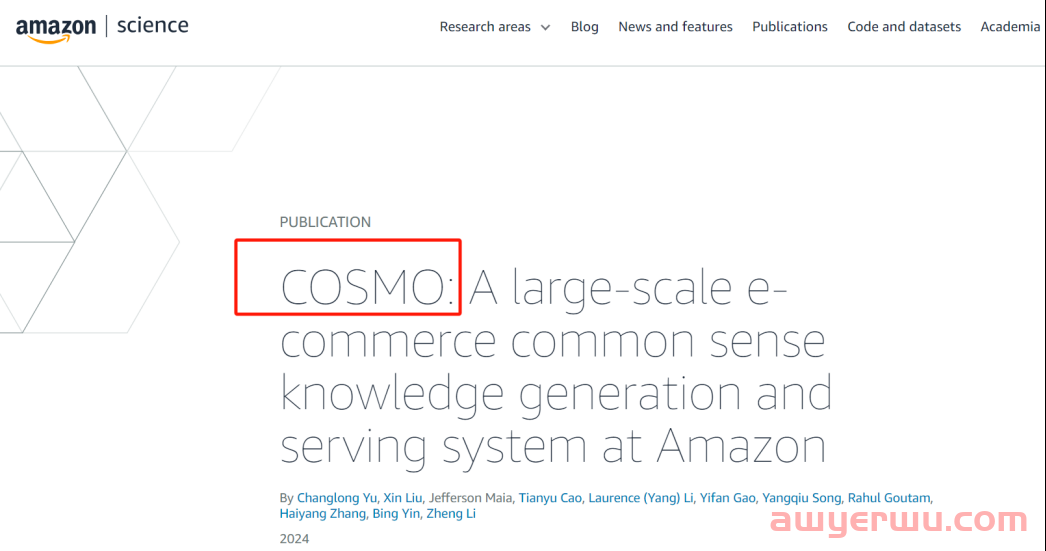1046x551 pixels.
Task: Click the PUBLICATION category label
Action: coord(325,222)
